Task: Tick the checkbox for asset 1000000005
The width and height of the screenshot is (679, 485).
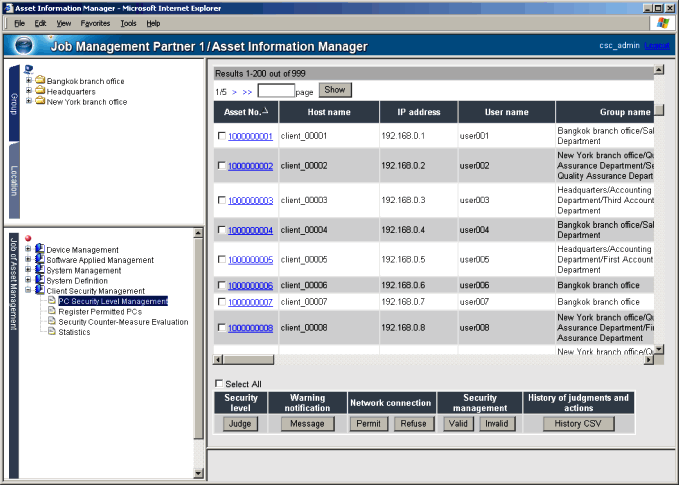Action: coord(221,260)
